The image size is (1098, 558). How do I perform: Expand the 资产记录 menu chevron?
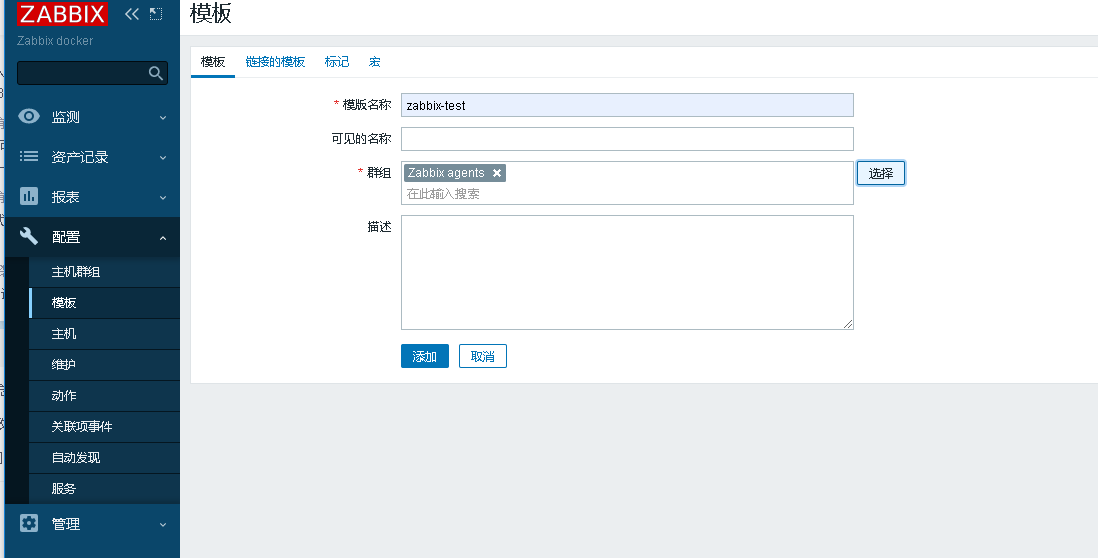162,158
